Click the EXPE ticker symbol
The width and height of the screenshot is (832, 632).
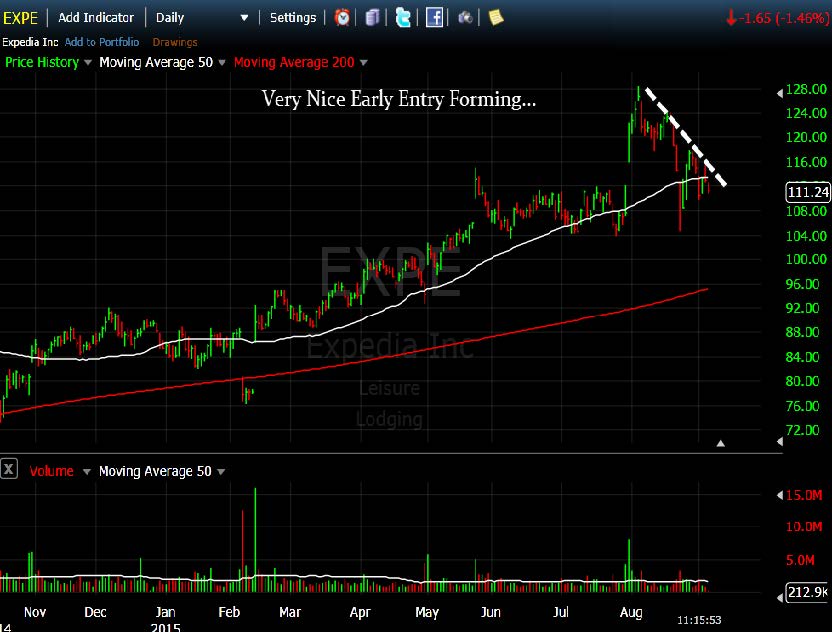[x=20, y=18]
